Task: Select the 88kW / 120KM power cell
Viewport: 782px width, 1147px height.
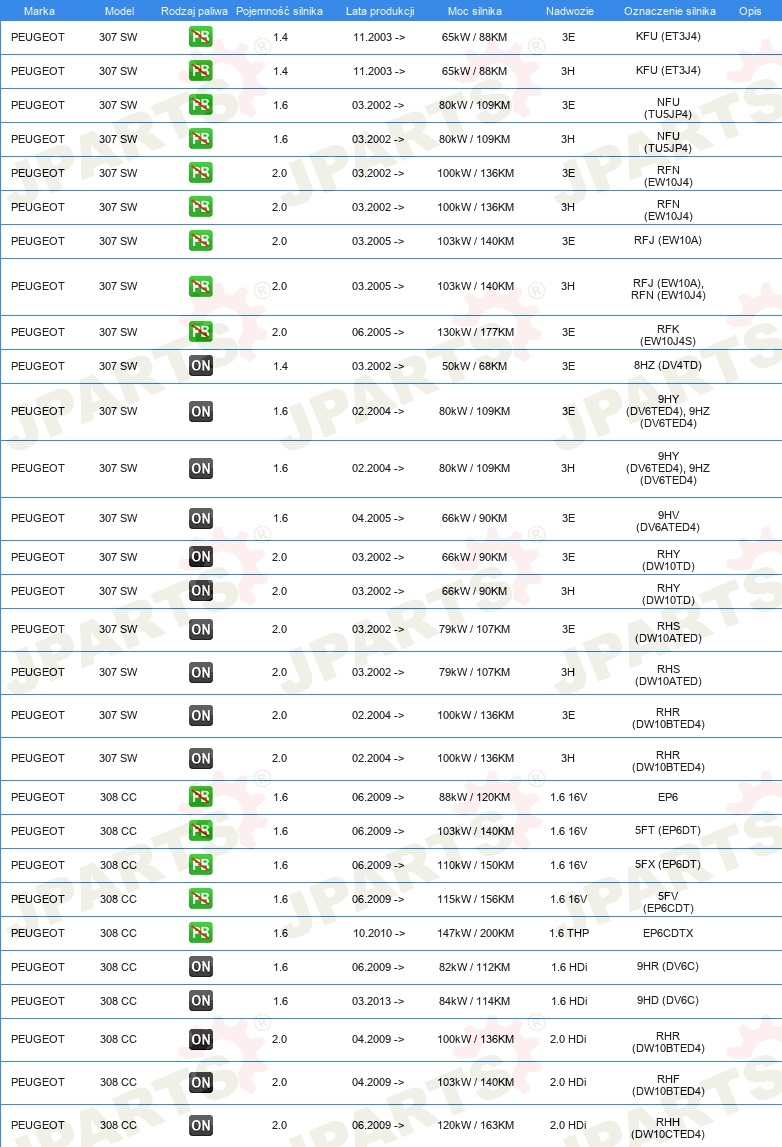Action: coord(474,797)
